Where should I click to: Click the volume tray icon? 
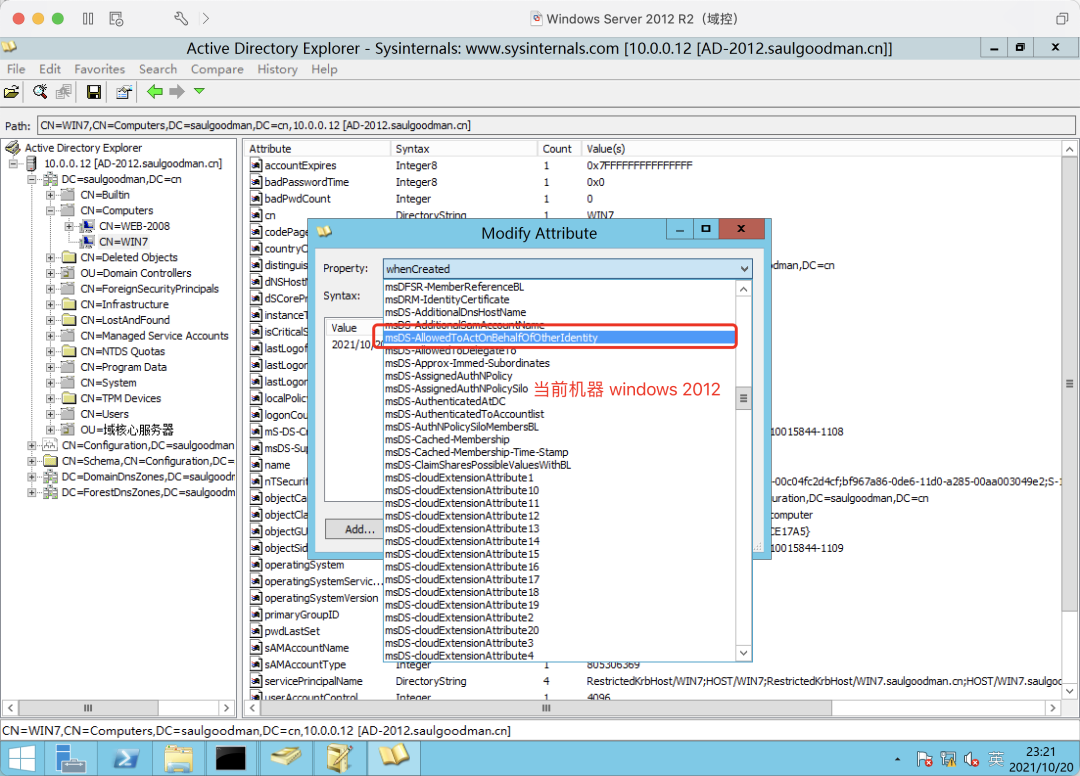pos(972,759)
